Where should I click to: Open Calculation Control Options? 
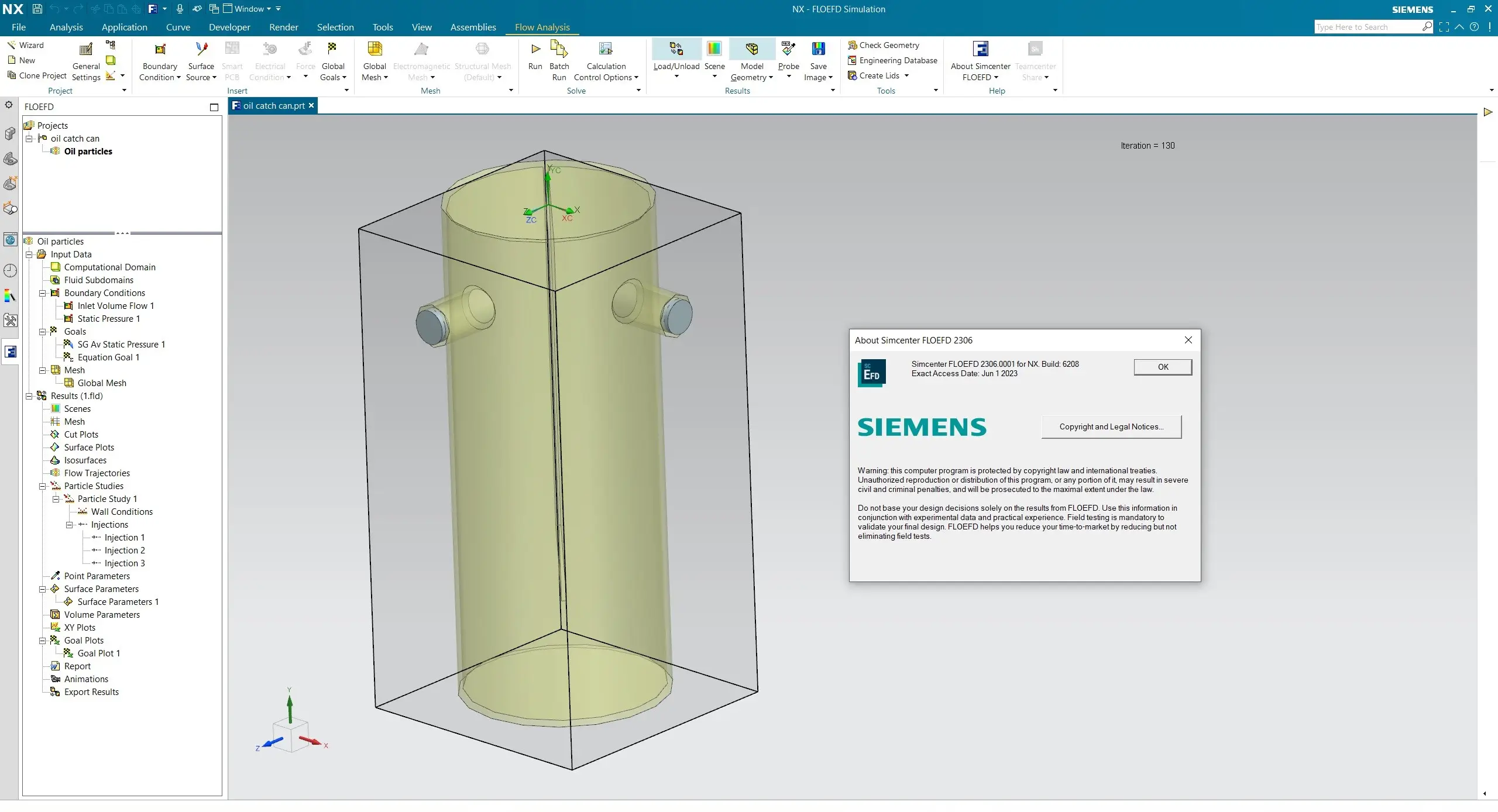606,61
